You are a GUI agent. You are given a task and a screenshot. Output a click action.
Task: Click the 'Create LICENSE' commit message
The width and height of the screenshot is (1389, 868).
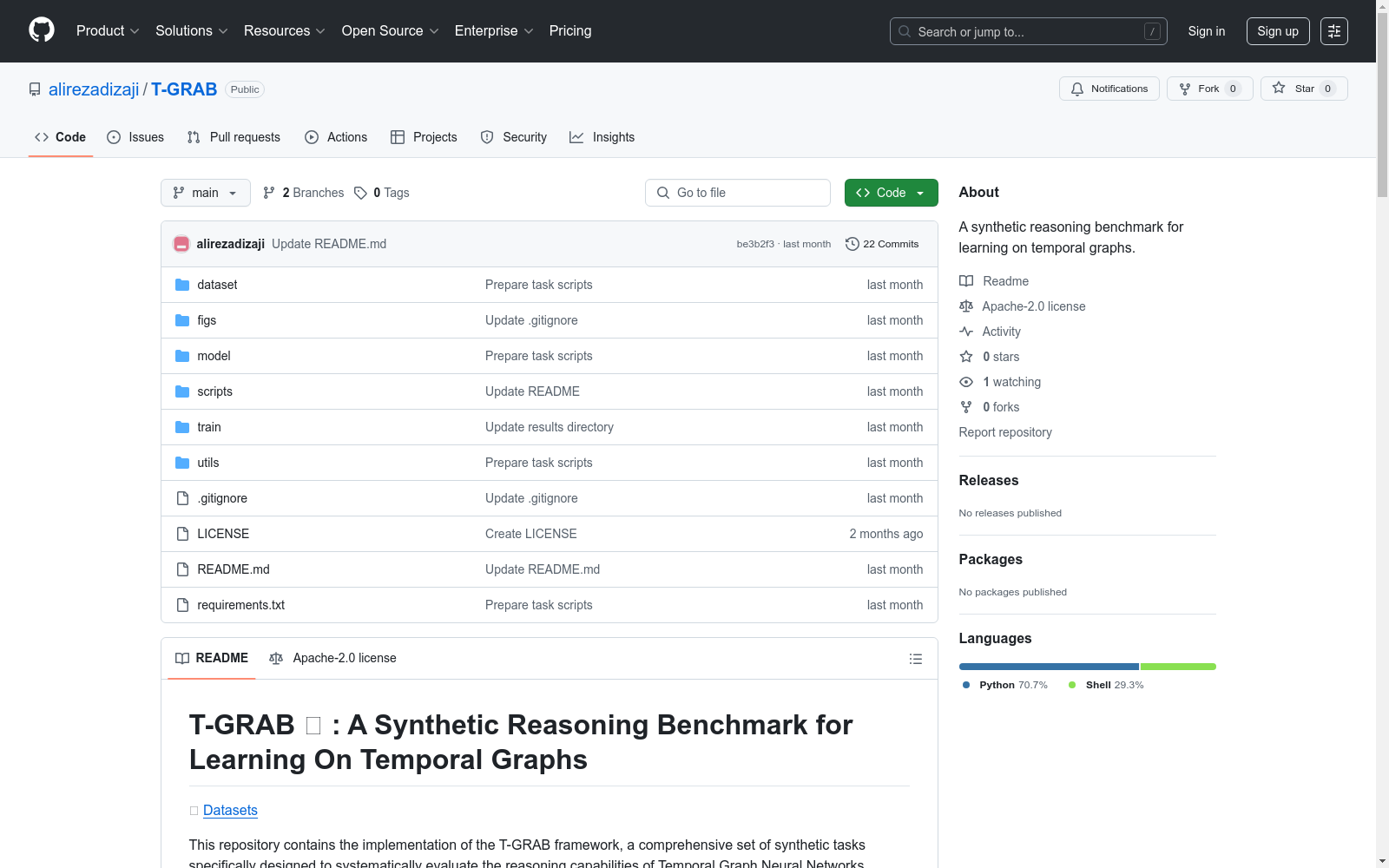(x=531, y=534)
